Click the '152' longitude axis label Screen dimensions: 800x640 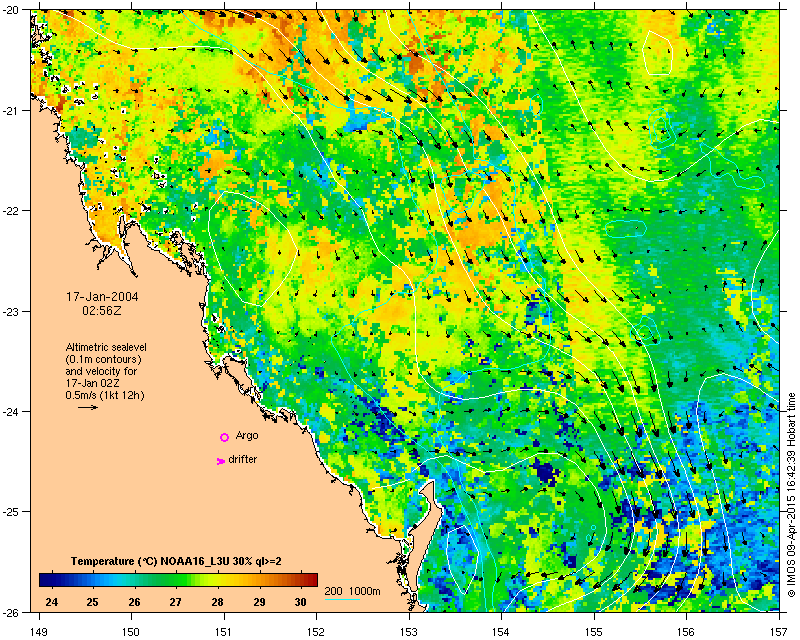(316, 632)
